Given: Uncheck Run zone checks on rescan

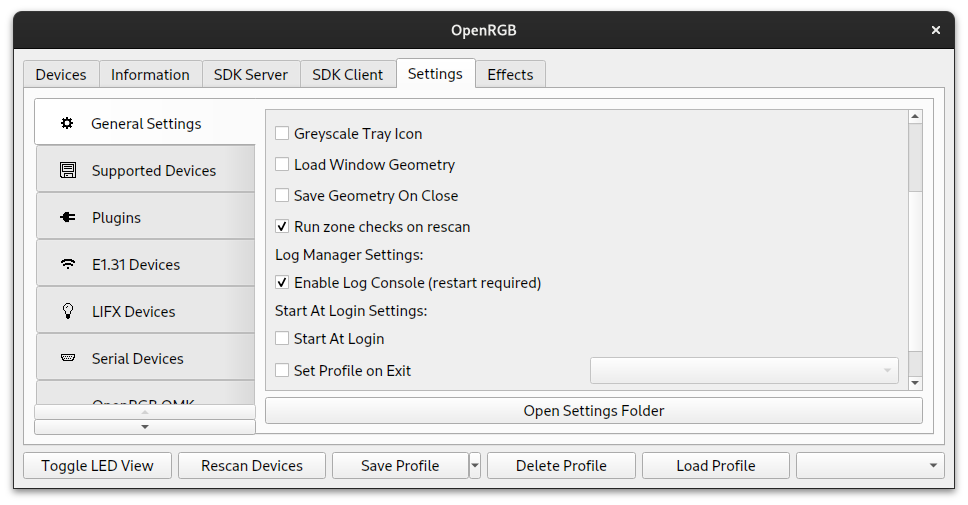Looking at the screenshot, I should point(282,227).
